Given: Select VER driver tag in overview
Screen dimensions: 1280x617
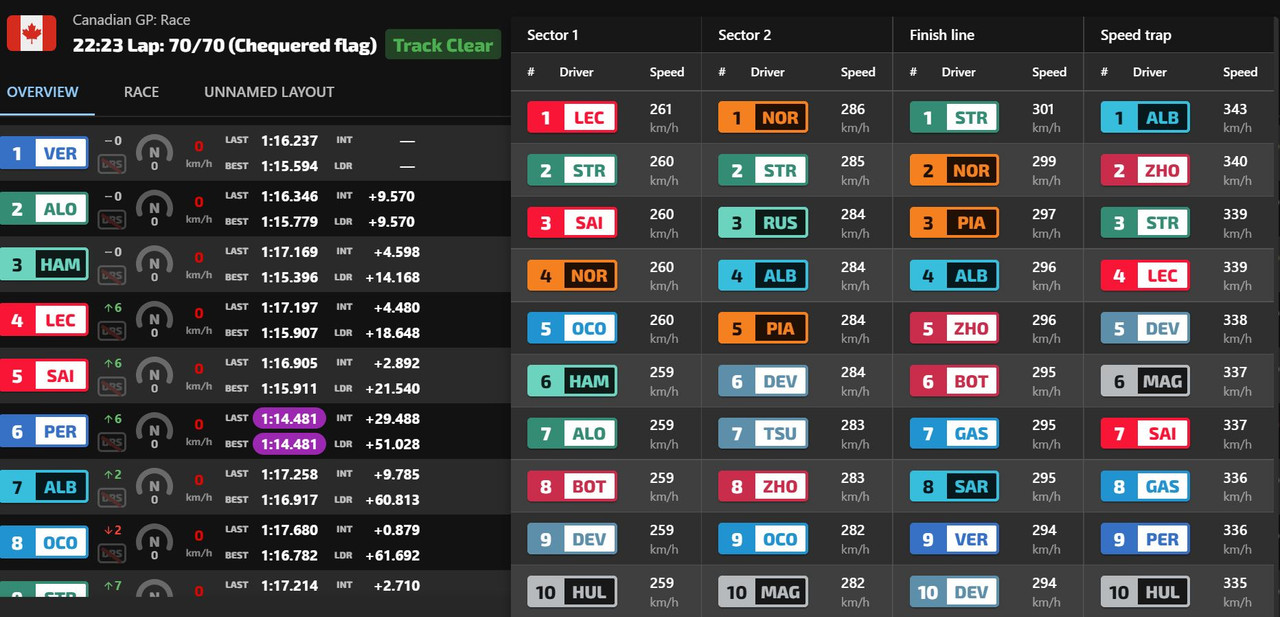Looking at the screenshot, I should tap(44, 154).
